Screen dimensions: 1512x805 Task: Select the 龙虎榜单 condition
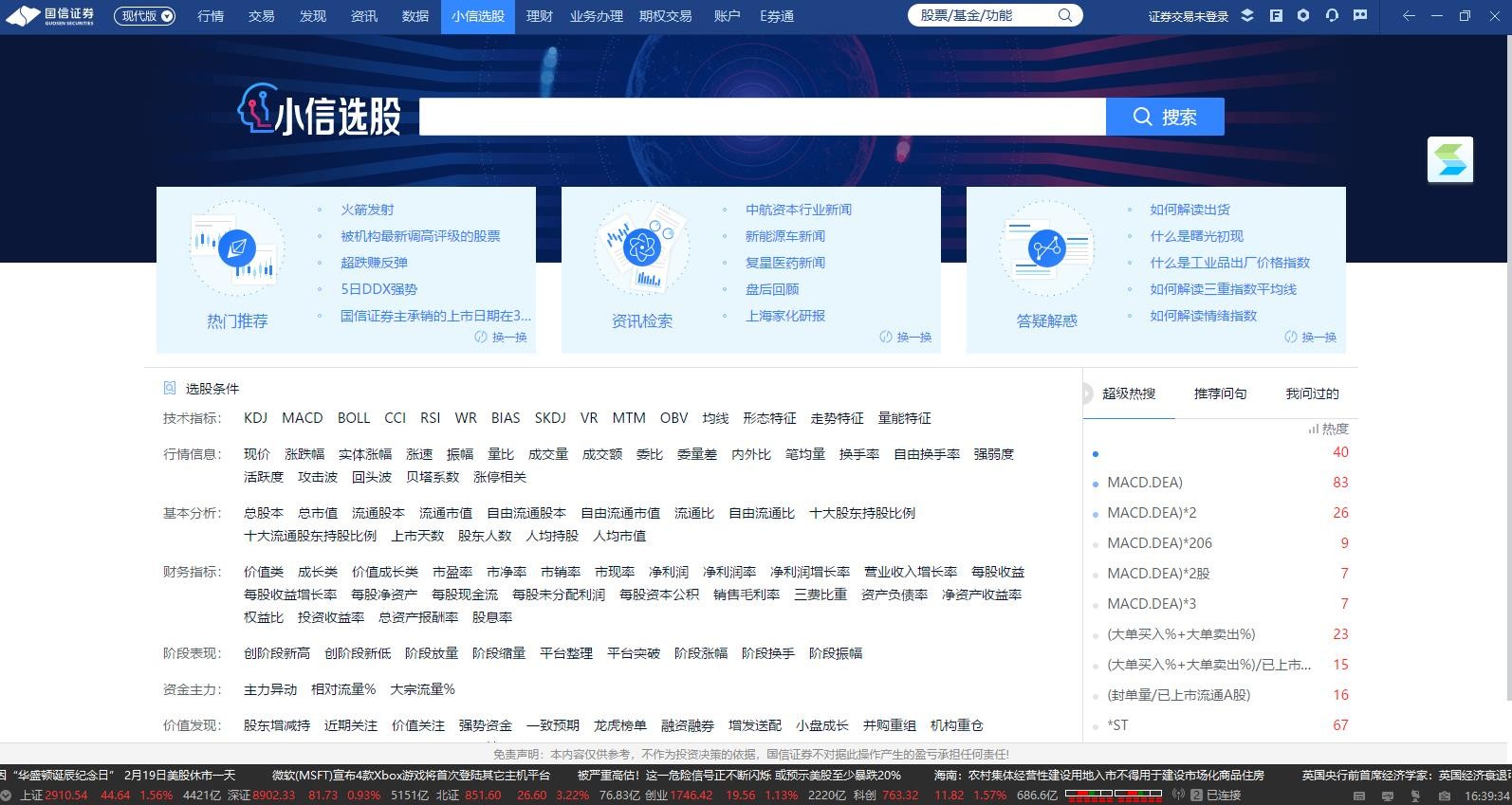coord(620,725)
